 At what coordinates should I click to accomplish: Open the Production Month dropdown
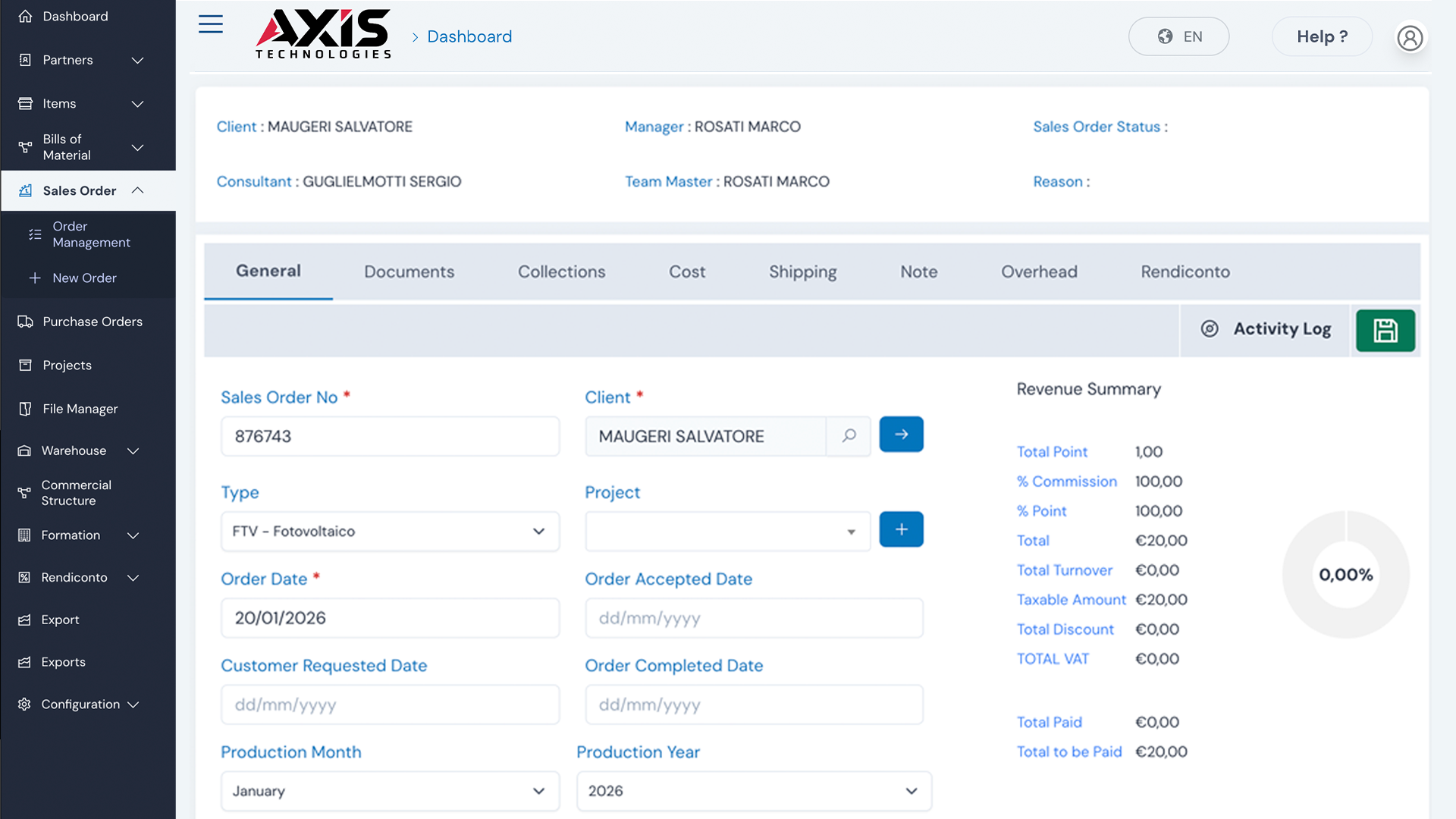pos(390,791)
